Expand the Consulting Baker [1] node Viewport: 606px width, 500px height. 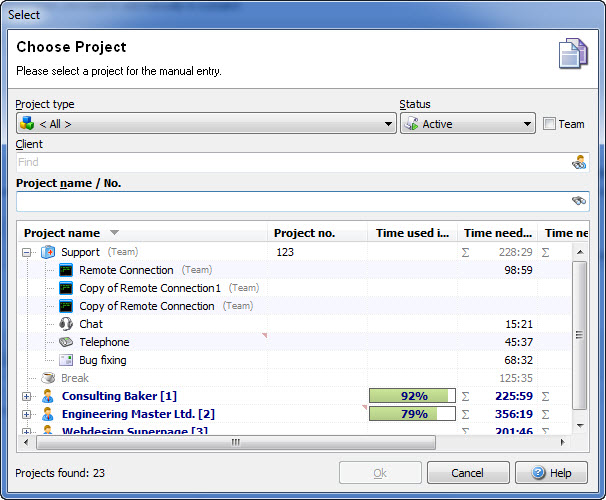pyautogui.click(x=26, y=396)
